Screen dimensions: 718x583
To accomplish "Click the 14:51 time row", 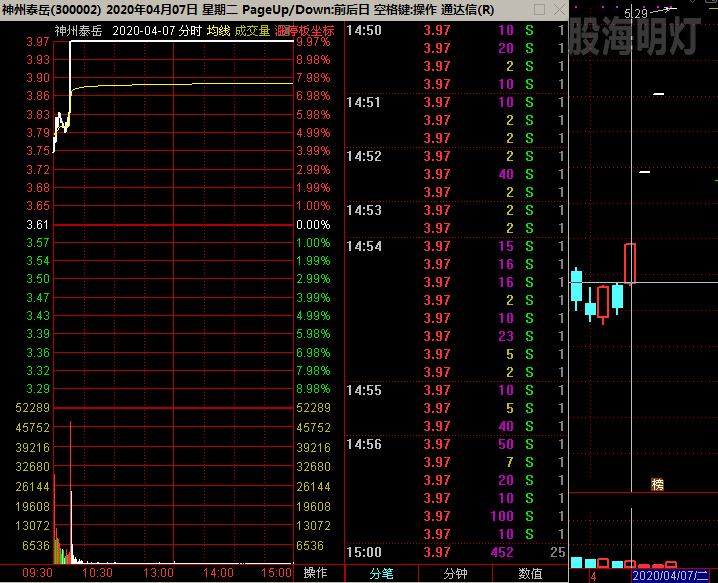I will coord(456,102).
